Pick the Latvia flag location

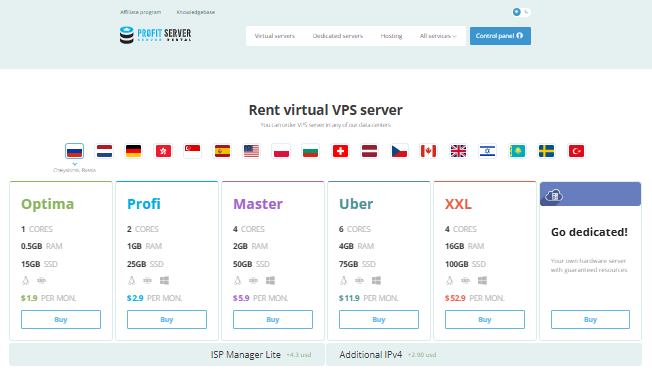click(370, 151)
